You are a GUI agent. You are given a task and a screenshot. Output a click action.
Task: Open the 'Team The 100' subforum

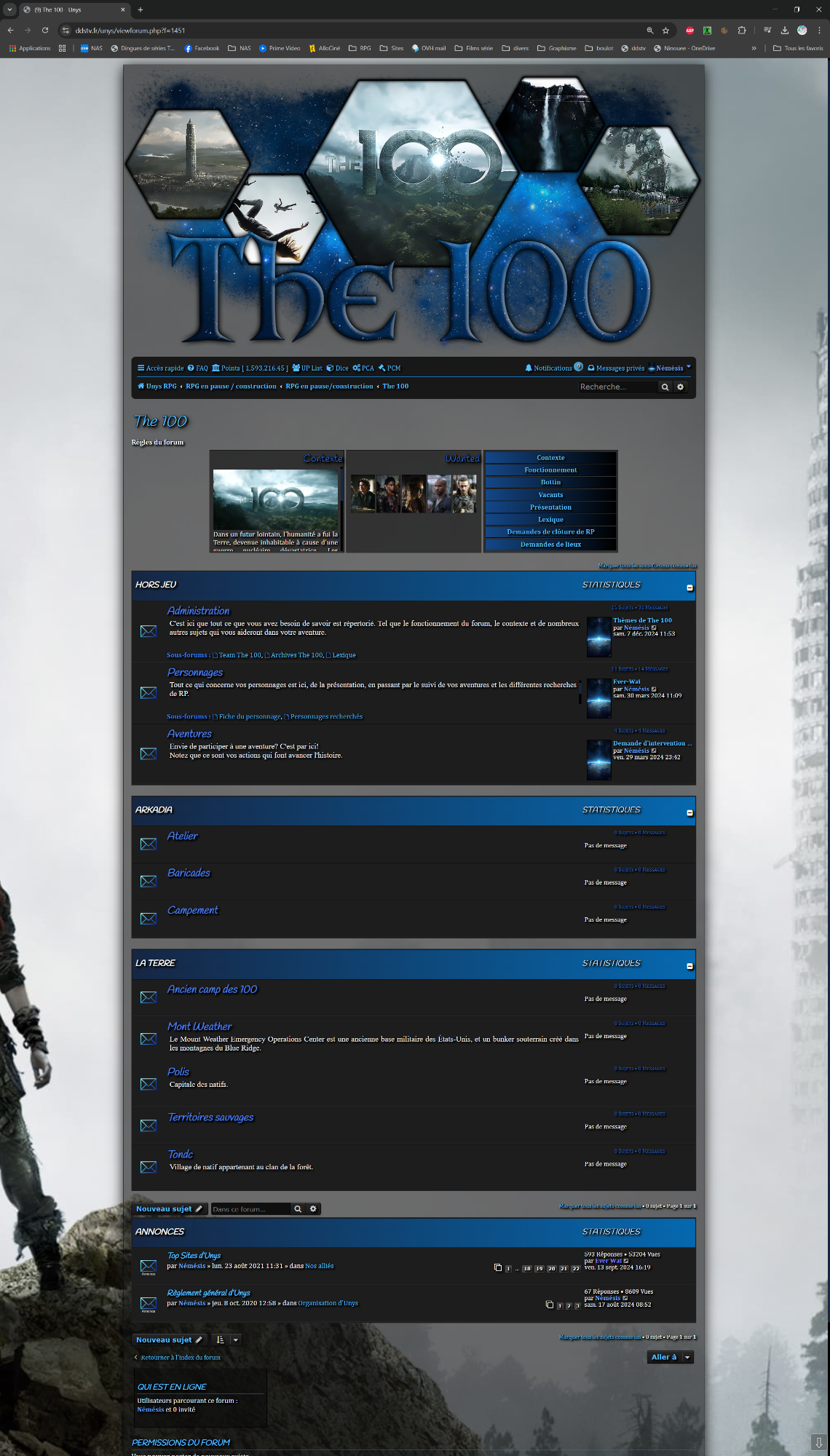tap(240, 655)
